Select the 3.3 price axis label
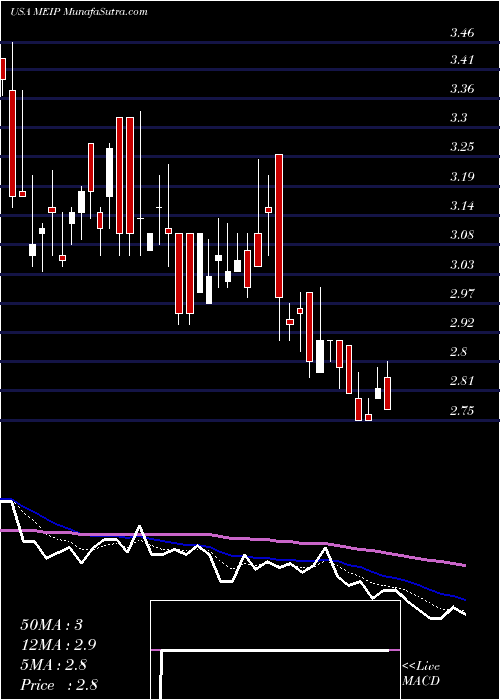 coord(458,118)
